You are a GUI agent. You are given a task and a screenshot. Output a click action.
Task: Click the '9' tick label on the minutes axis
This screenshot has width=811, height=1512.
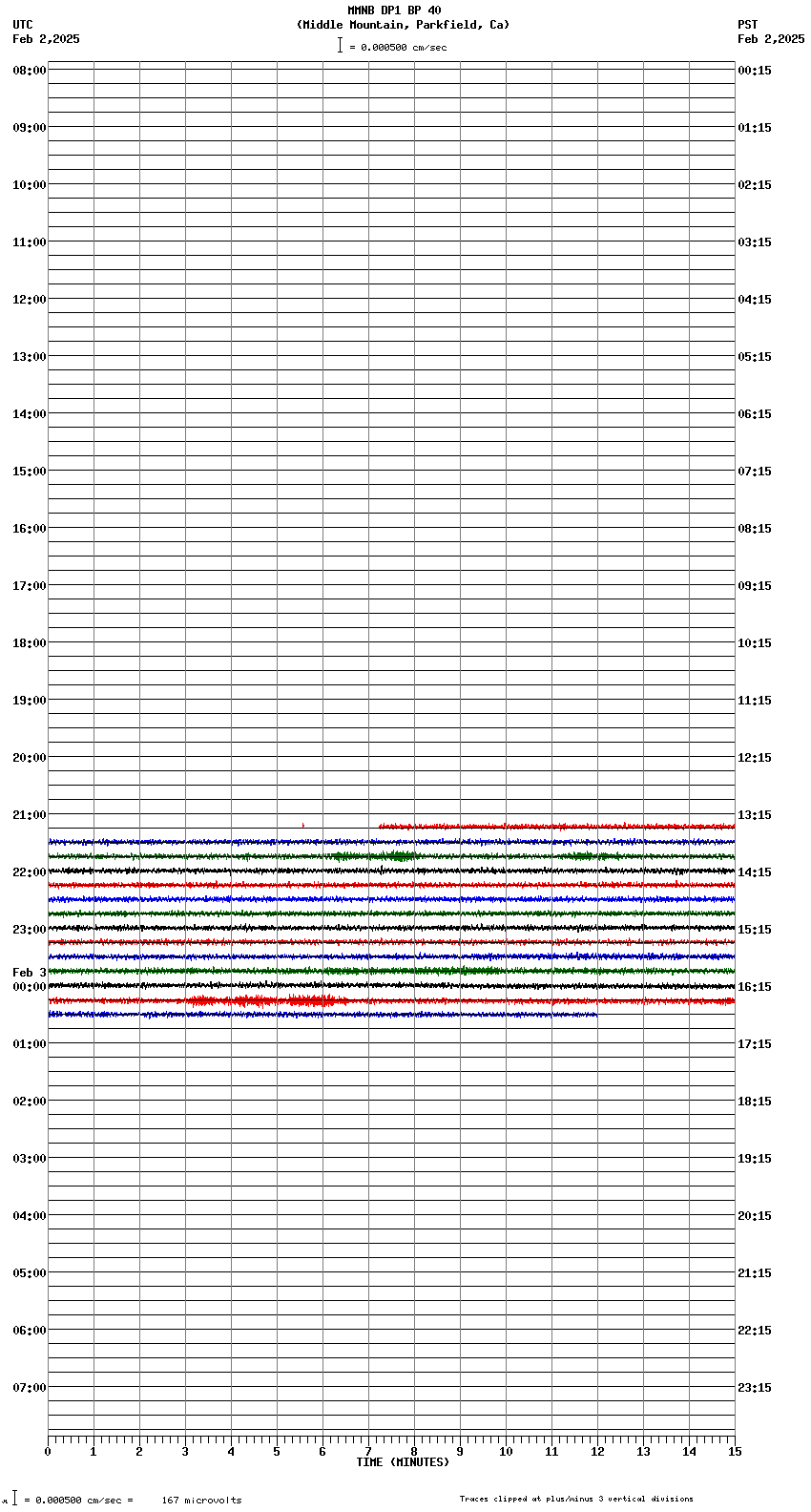pyautogui.click(x=460, y=1452)
